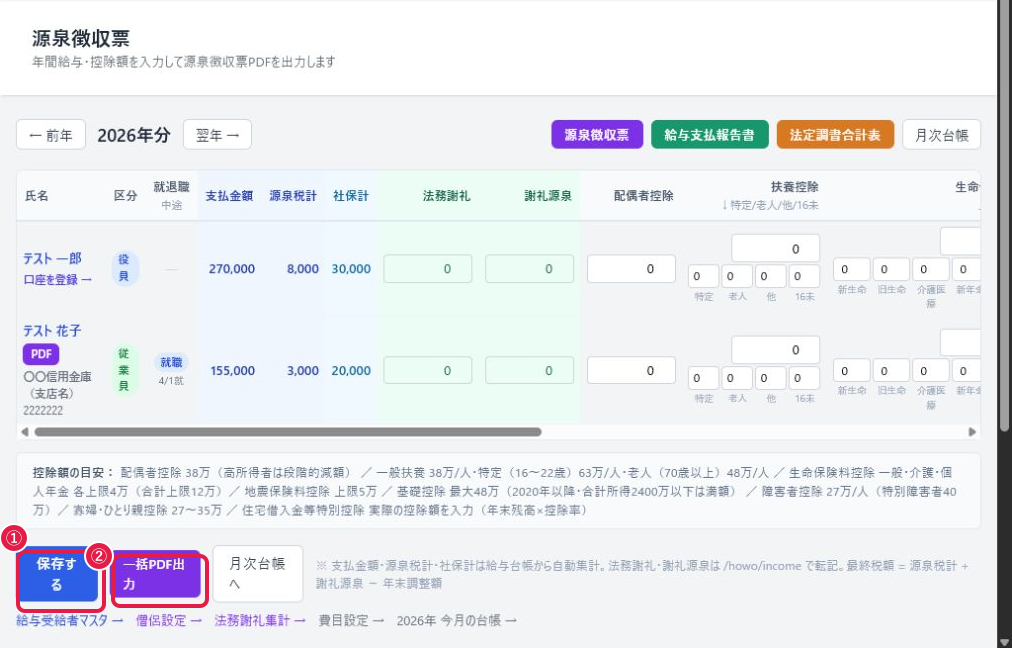Focus 他 count field for テスト 一郎
Screen dimensions: 1012x648
point(771,276)
